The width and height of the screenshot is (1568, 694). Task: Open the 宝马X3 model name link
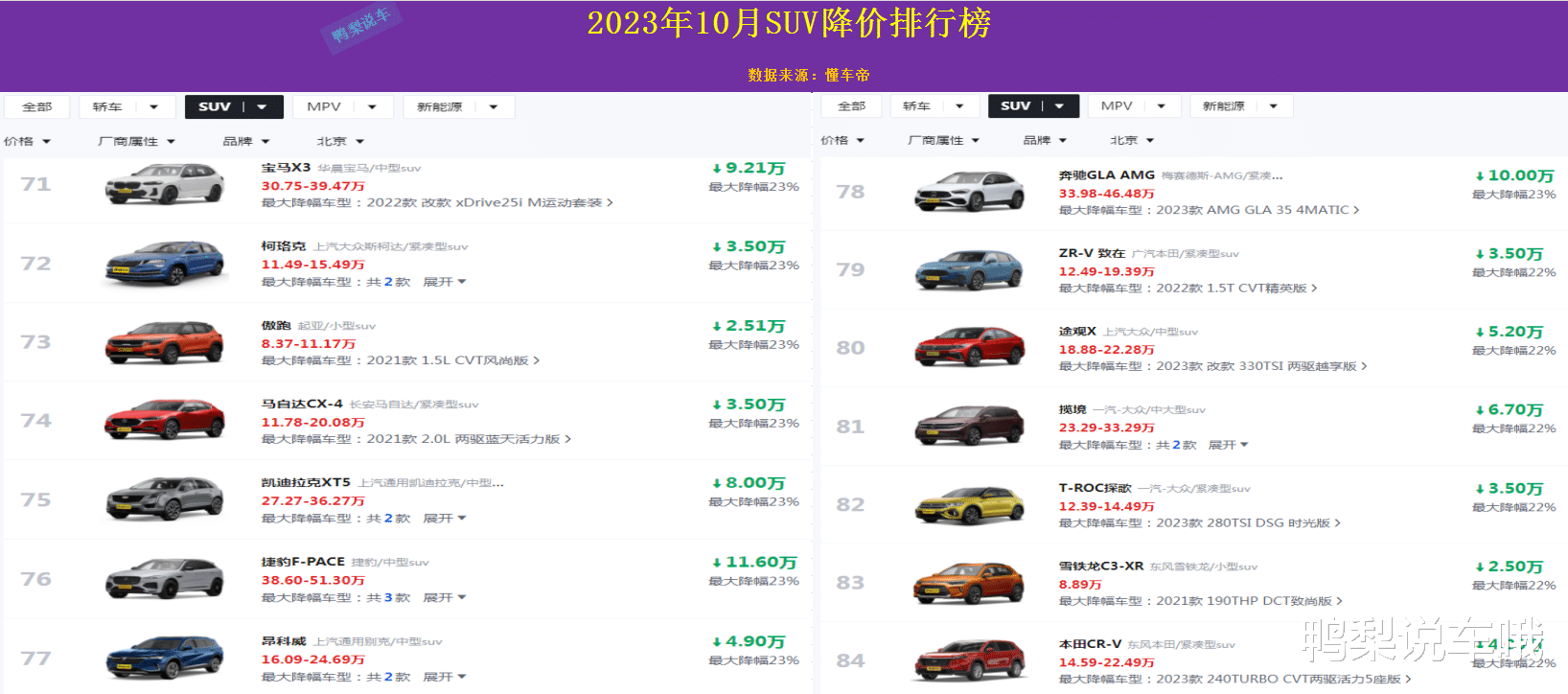286,168
